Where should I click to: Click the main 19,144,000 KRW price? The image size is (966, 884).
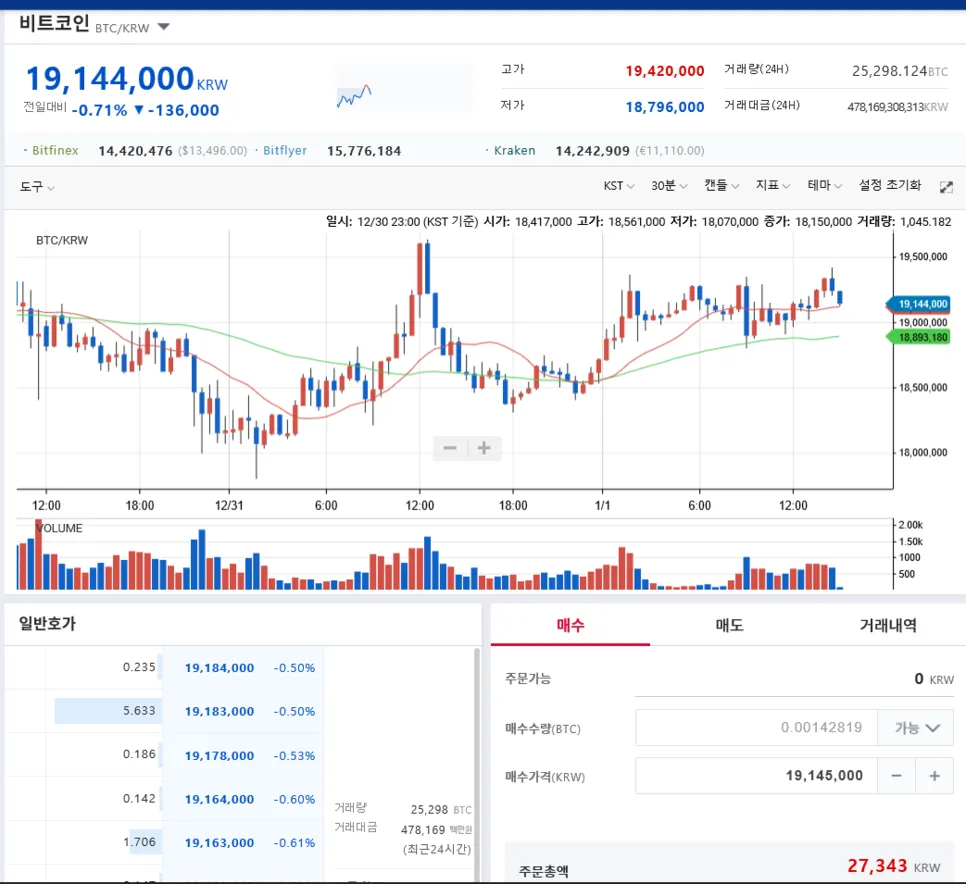coord(127,79)
